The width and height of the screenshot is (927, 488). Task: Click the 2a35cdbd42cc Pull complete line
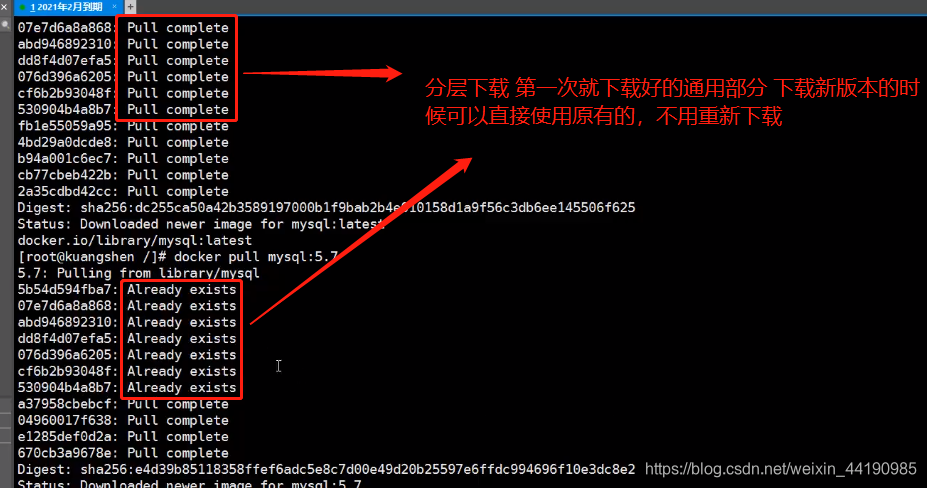pyautogui.click(x=123, y=192)
